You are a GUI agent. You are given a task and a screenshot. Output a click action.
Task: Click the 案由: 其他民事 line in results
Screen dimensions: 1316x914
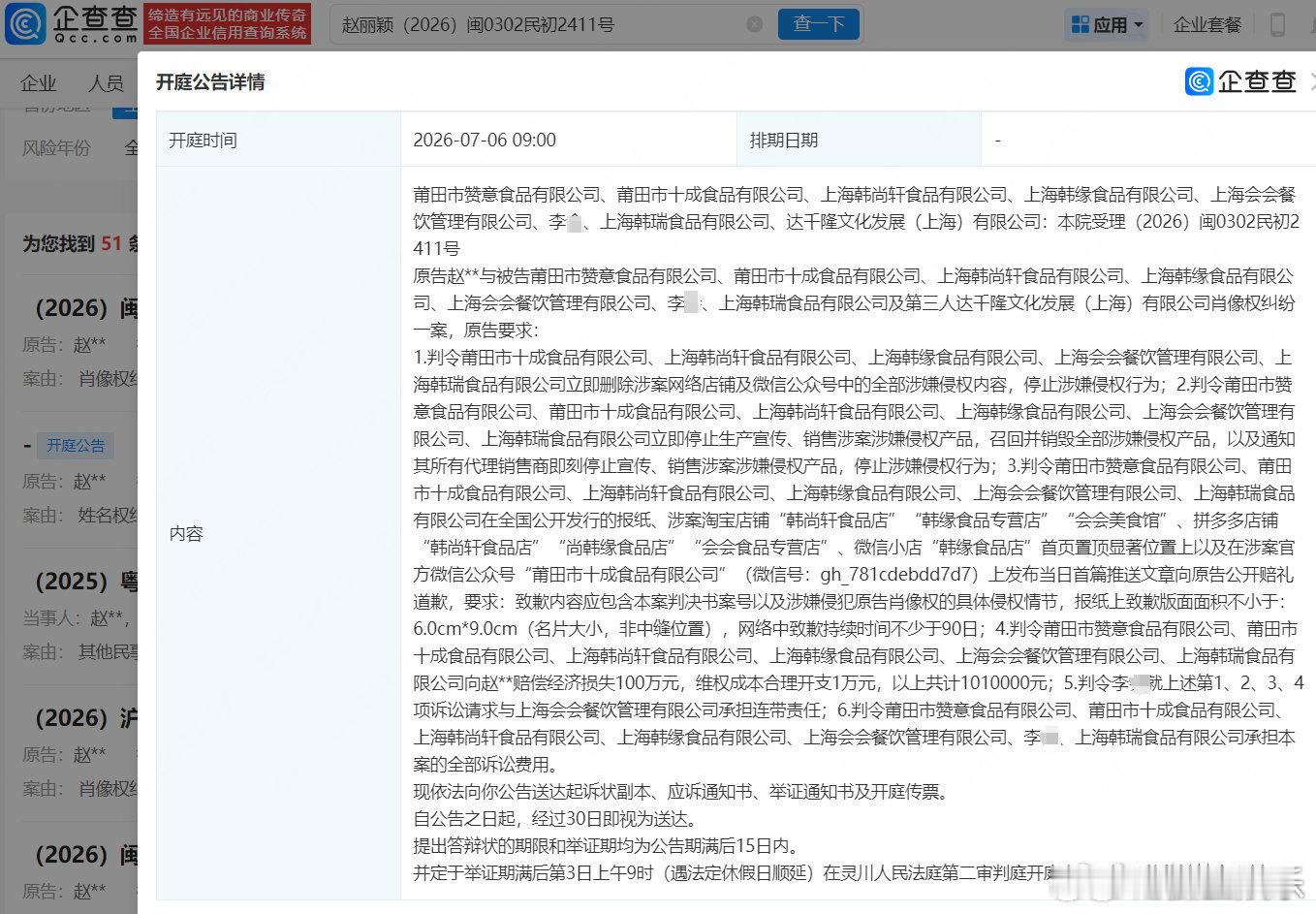[80, 652]
